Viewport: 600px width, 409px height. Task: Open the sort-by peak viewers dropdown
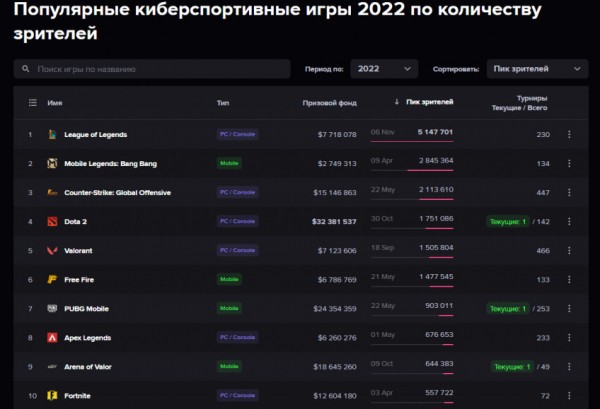[x=537, y=69]
